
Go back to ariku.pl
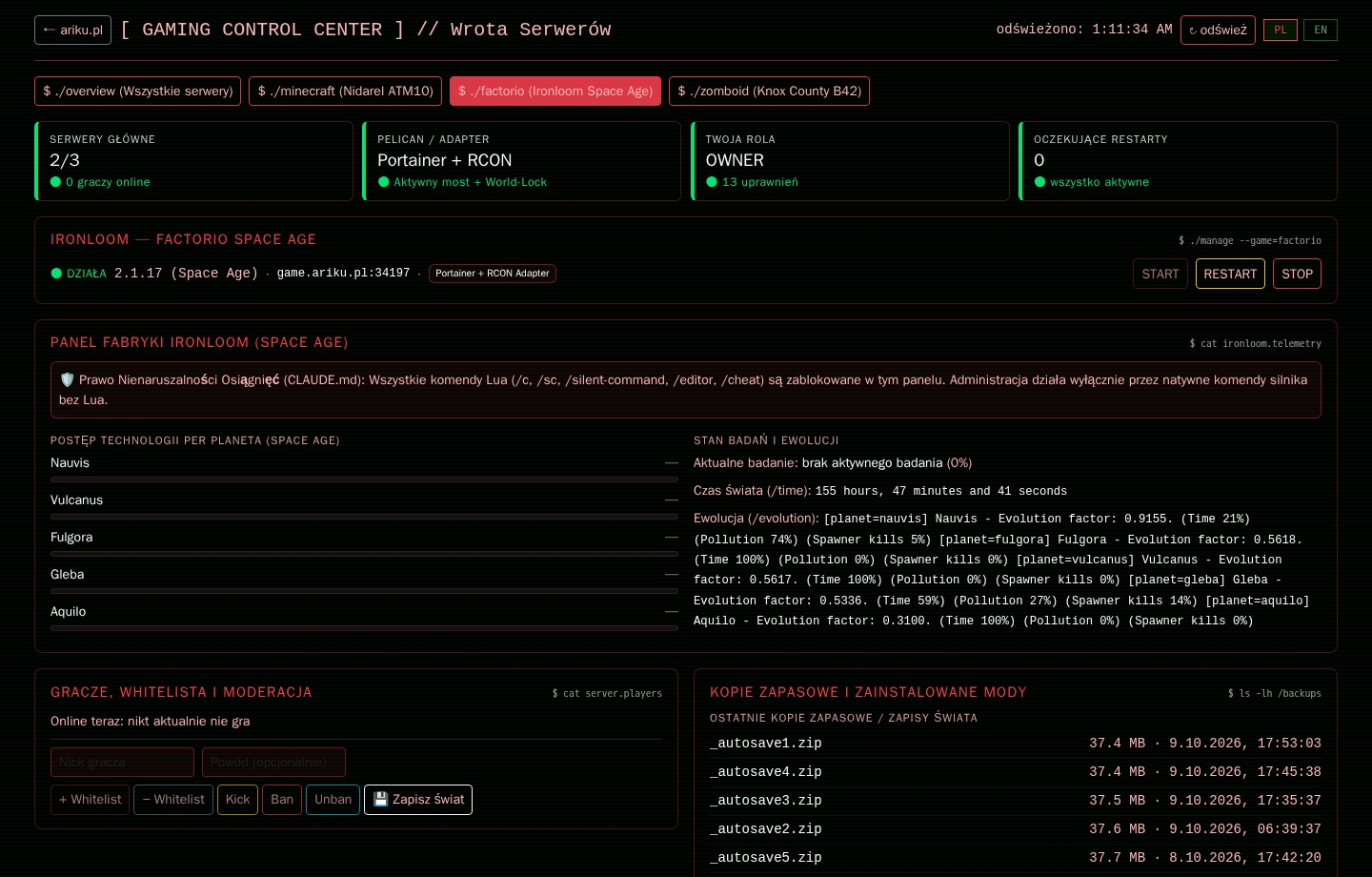tap(72, 30)
